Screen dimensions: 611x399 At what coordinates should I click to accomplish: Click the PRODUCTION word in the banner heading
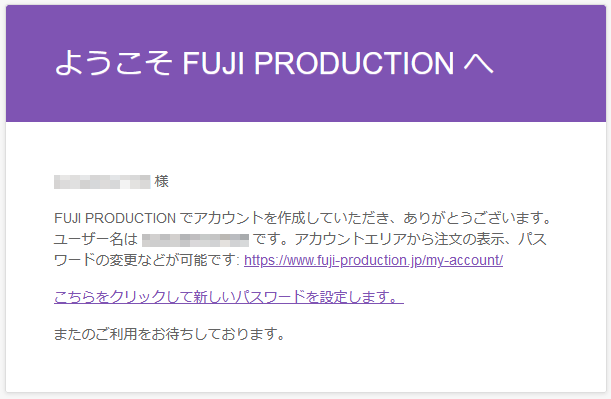[354, 63]
